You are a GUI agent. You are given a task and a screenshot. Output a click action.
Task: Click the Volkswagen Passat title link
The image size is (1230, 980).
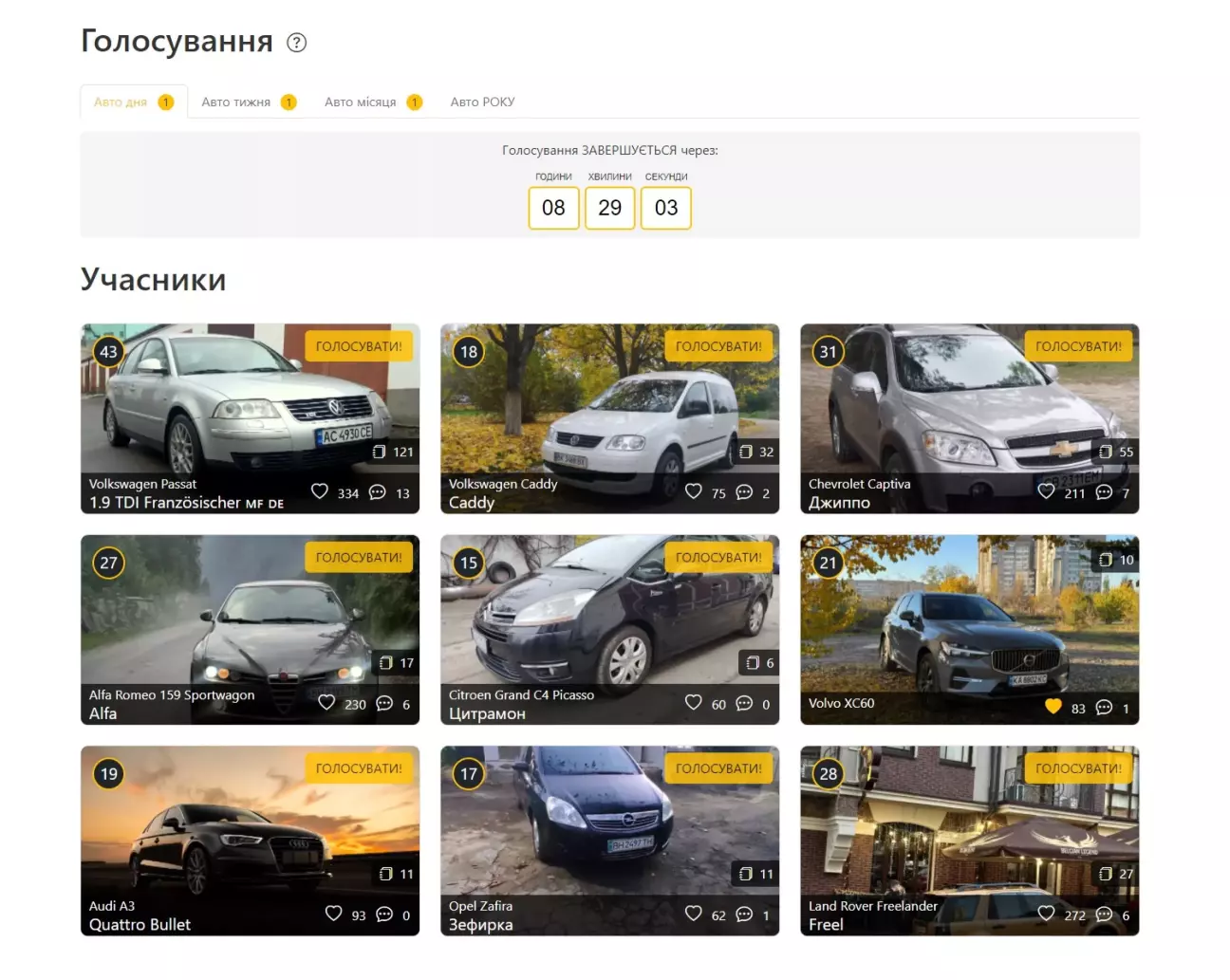pos(142,484)
